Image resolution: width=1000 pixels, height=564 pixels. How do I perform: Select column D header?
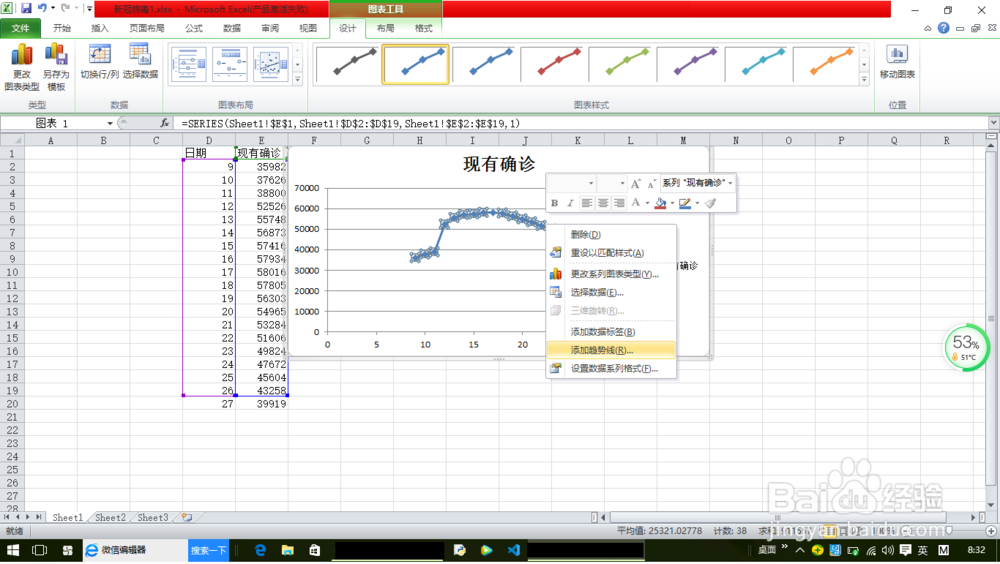[209, 140]
